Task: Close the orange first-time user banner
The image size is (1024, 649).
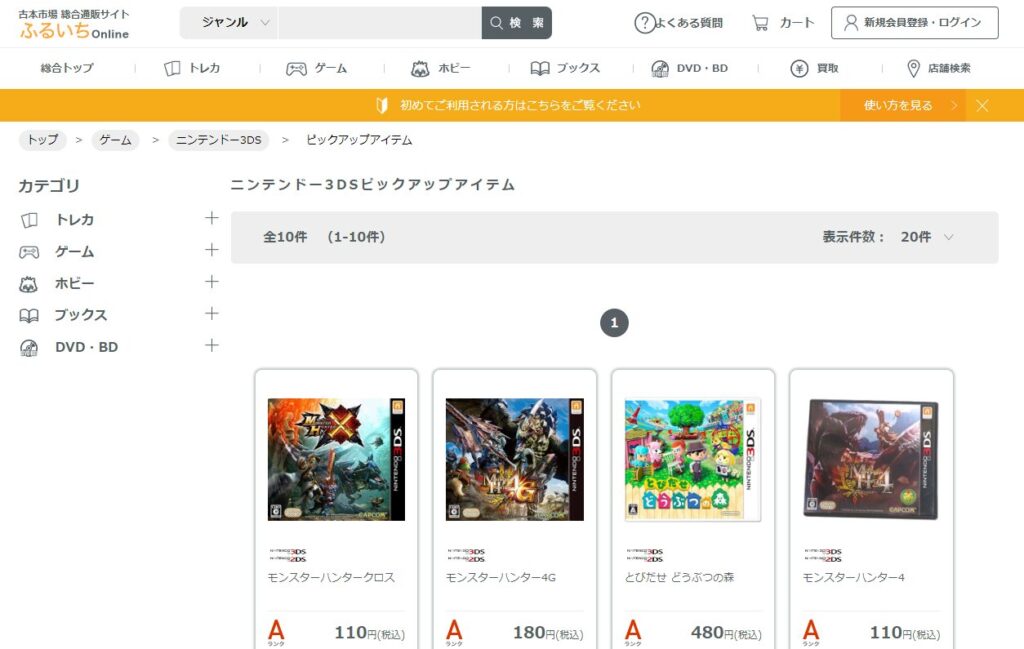Action: point(982,106)
